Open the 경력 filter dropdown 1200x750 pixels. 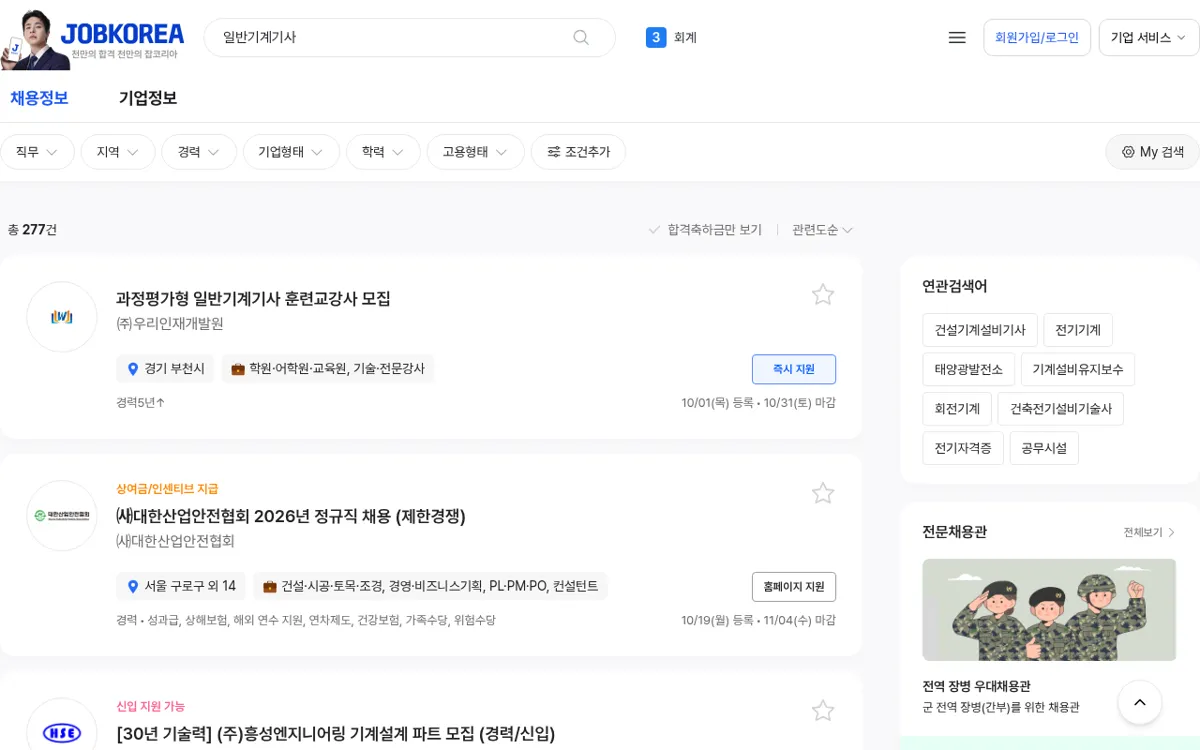(x=199, y=152)
